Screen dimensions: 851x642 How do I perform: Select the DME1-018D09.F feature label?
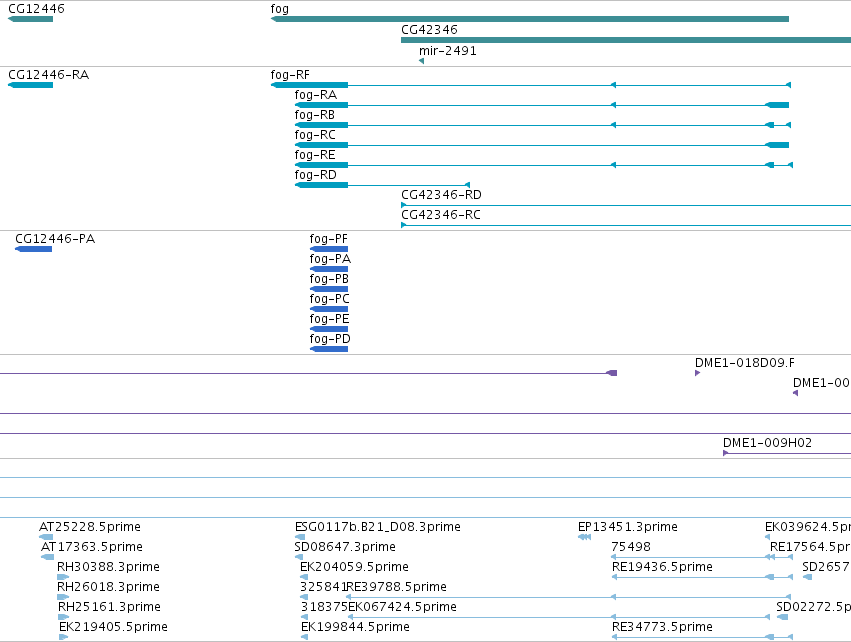[745, 363]
